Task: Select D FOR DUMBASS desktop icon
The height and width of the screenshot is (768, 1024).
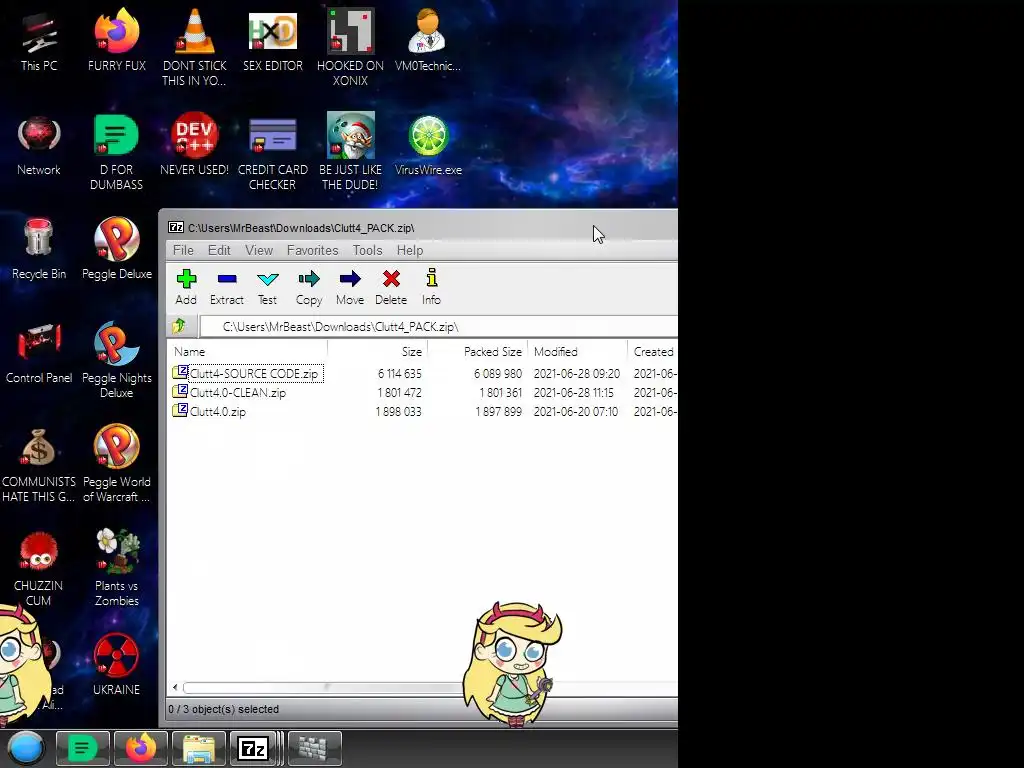Action: tap(116, 152)
